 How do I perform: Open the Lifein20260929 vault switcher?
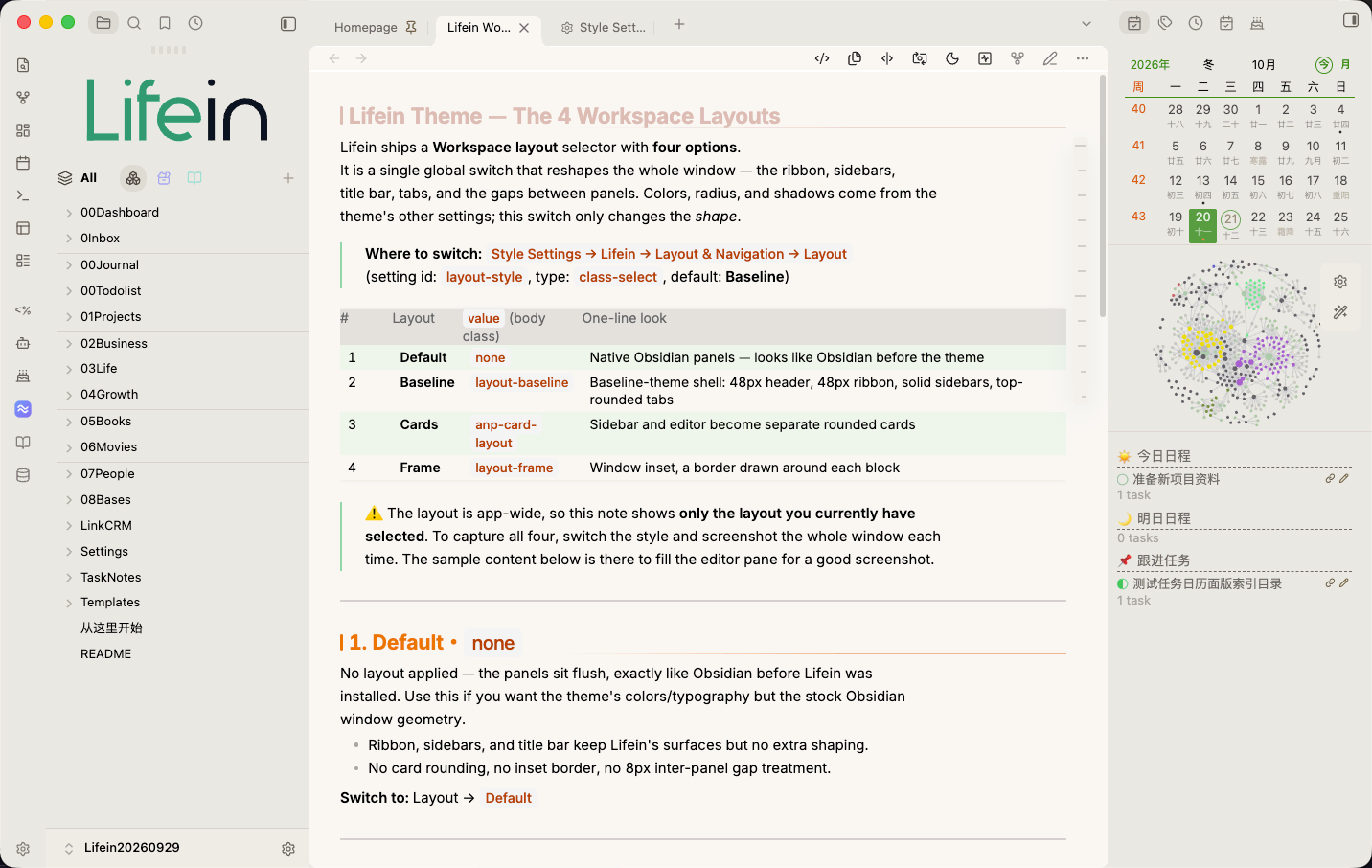122,848
